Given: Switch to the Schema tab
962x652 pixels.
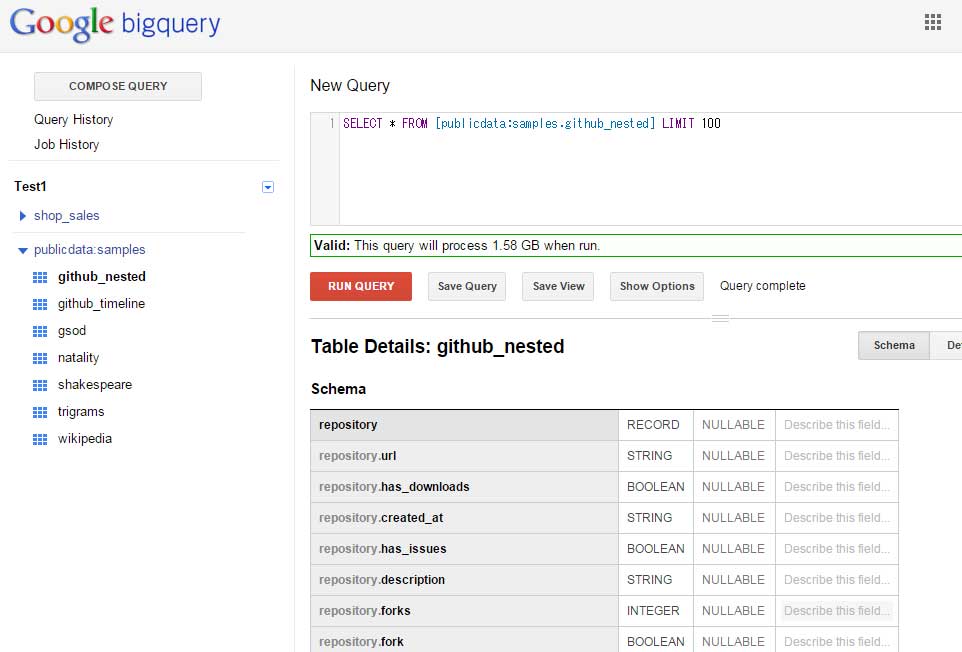Looking at the screenshot, I should tap(893, 345).
